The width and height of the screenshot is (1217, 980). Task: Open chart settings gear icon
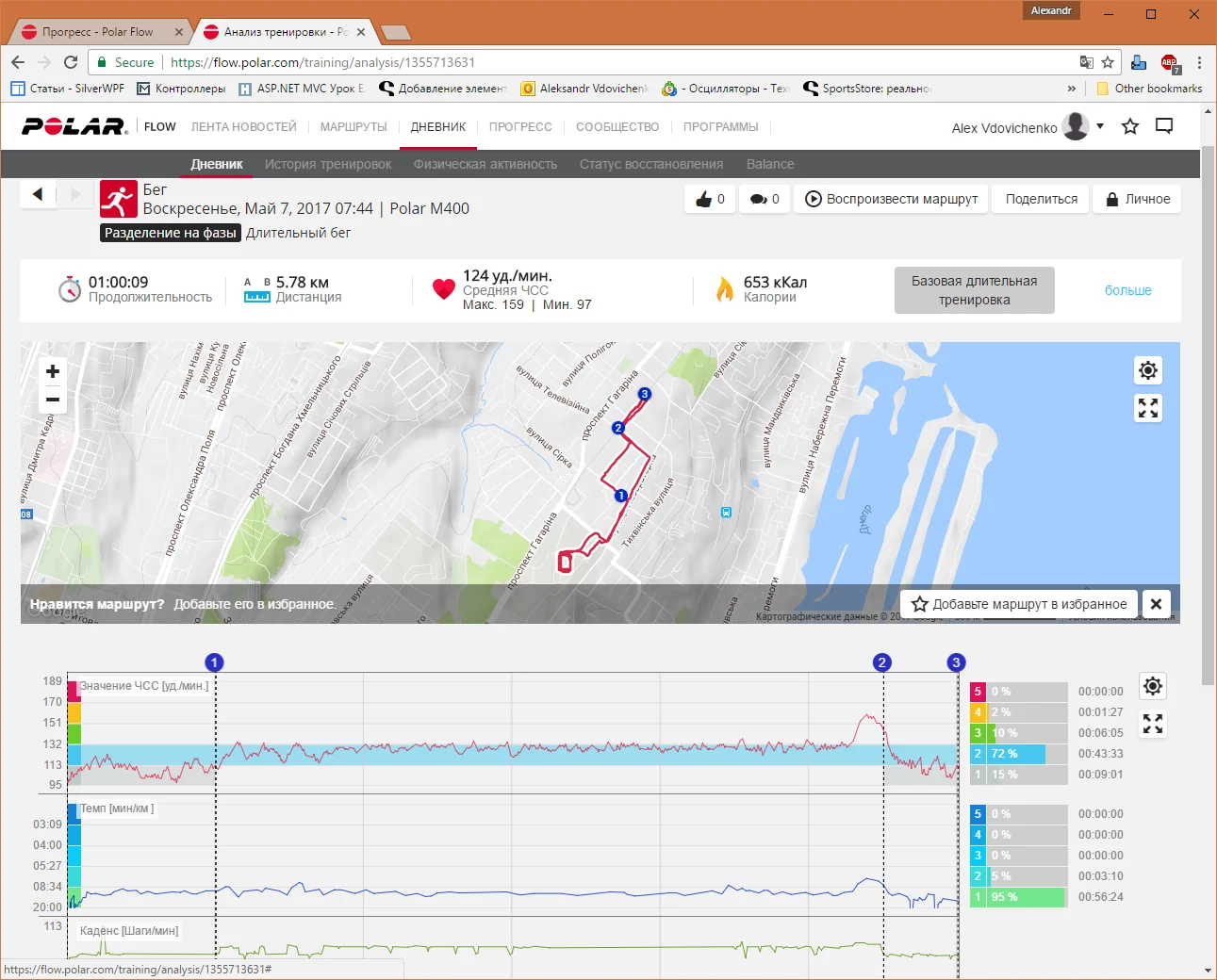click(1152, 686)
